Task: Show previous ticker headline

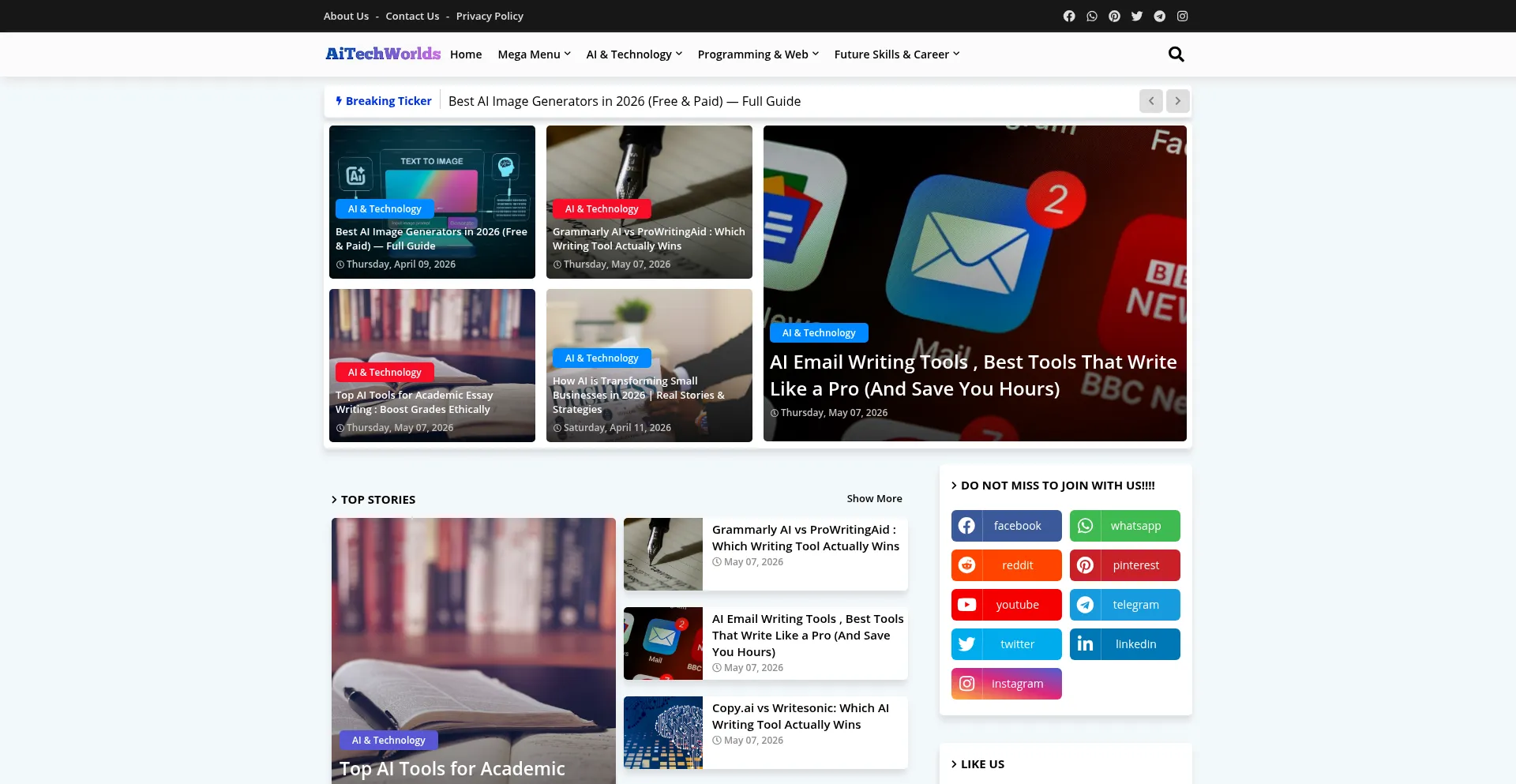Action: point(1151,101)
